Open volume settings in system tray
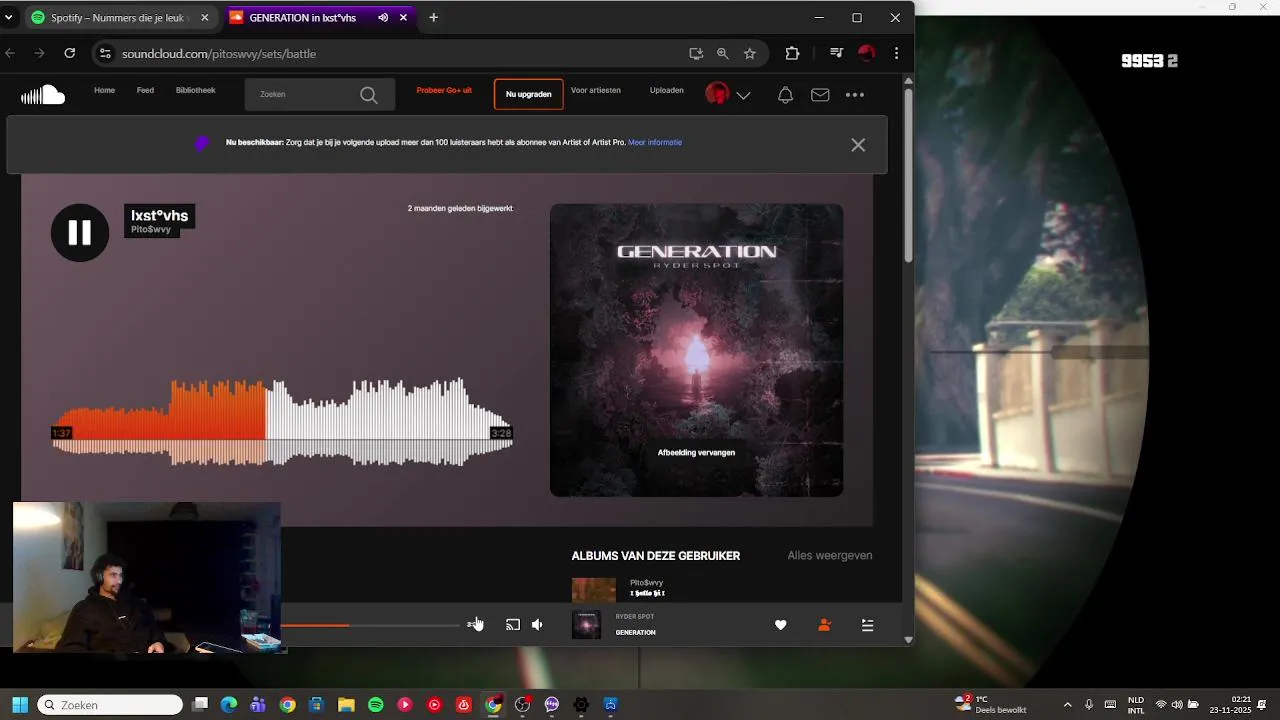The image size is (1280, 720). pos(1176,705)
